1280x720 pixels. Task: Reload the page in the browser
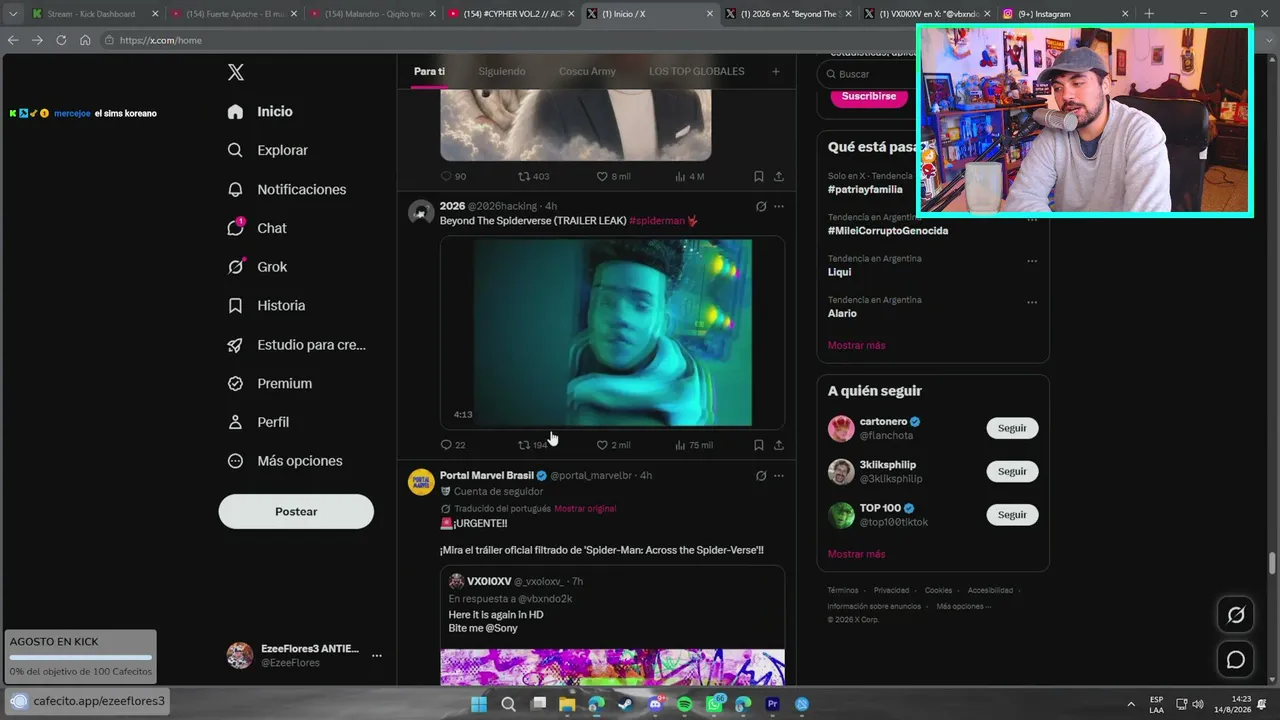click(x=61, y=40)
